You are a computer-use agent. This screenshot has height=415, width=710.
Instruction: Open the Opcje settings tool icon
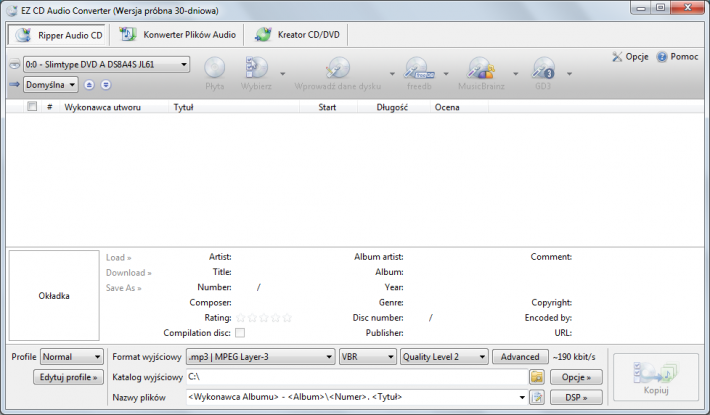click(617, 57)
